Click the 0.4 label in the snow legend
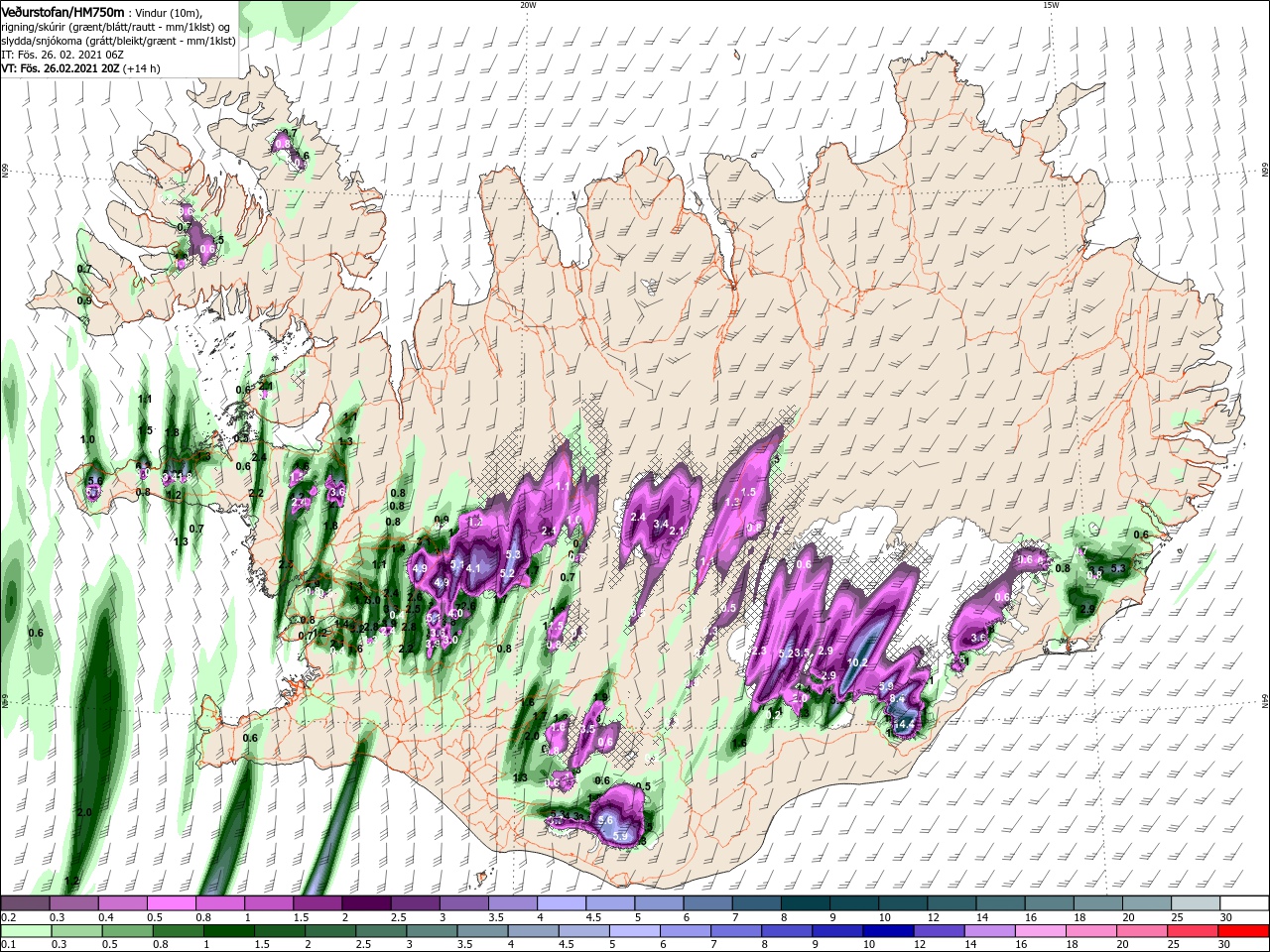The width and height of the screenshot is (1270, 952). [105, 917]
